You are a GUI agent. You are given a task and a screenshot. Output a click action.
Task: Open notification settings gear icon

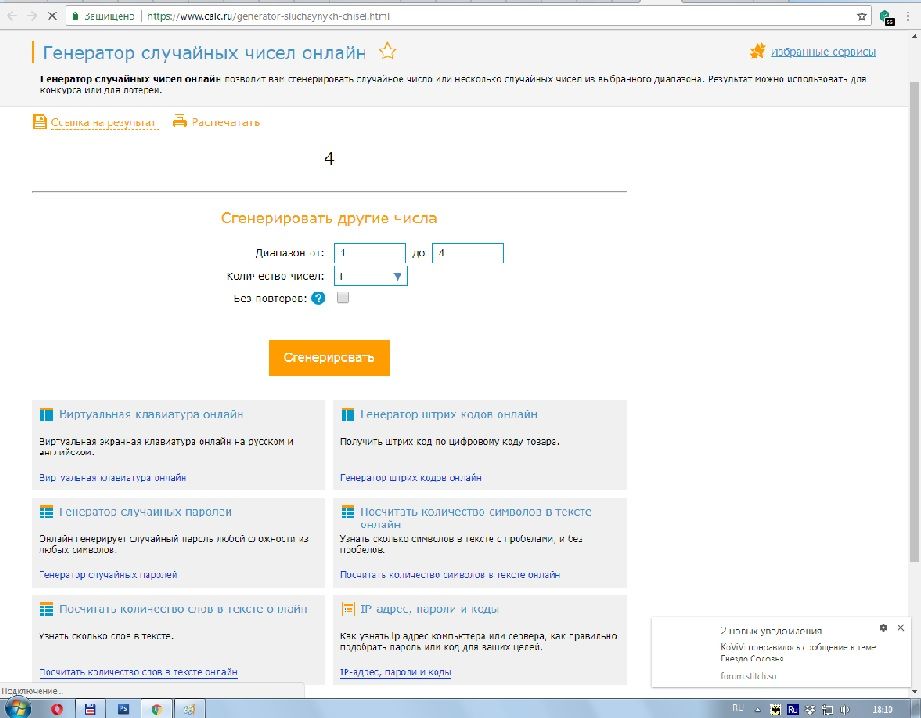click(883, 628)
